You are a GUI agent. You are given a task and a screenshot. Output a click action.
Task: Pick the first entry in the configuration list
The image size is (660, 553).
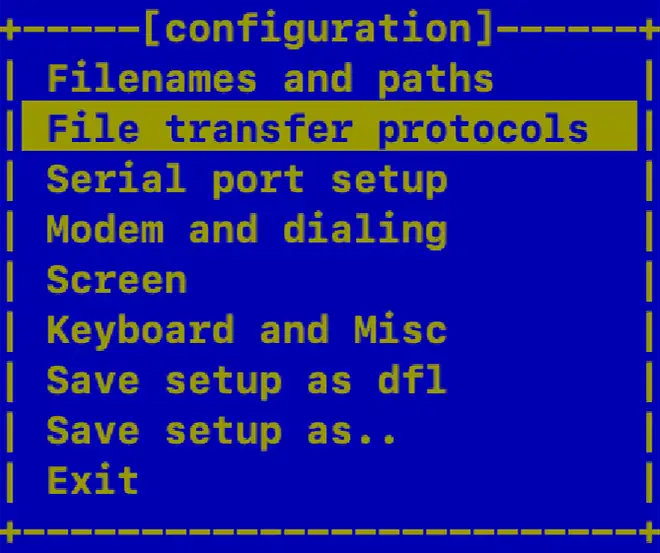(x=270, y=79)
